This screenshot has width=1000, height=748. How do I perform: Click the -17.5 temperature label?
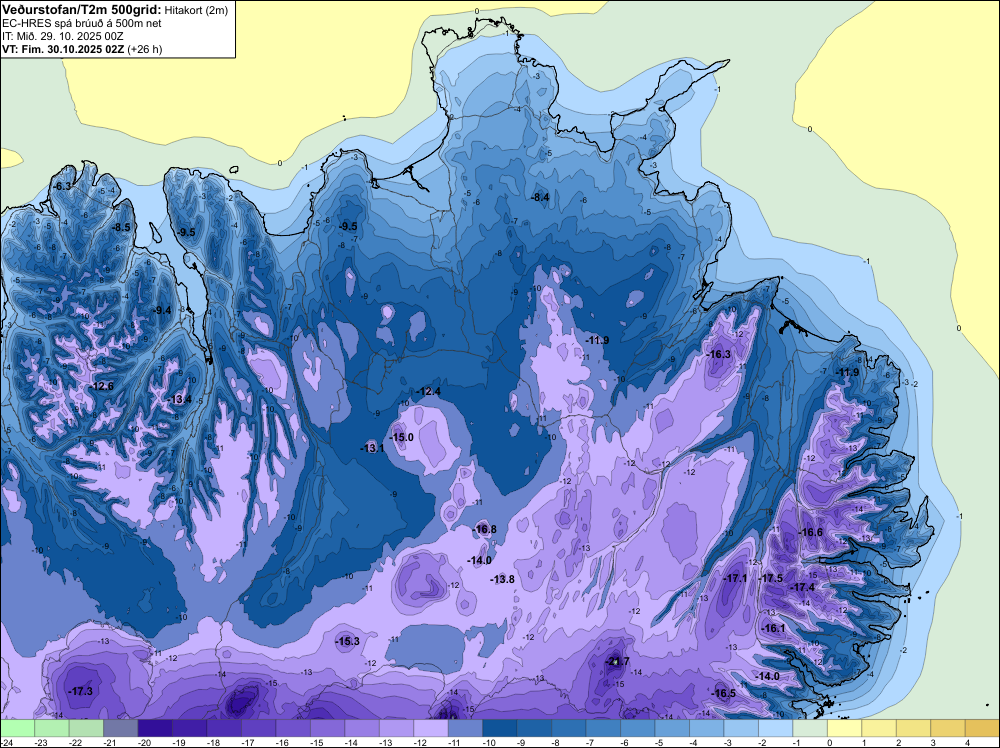tap(771, 578)
